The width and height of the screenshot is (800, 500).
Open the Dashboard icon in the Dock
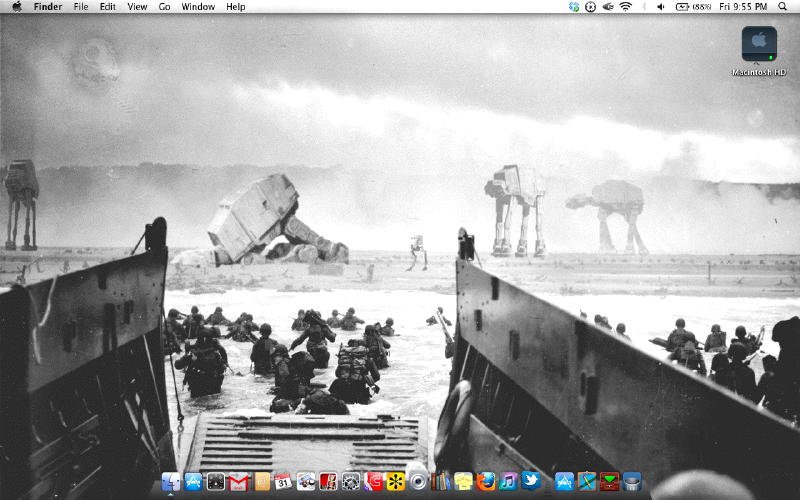click(216, 481)
